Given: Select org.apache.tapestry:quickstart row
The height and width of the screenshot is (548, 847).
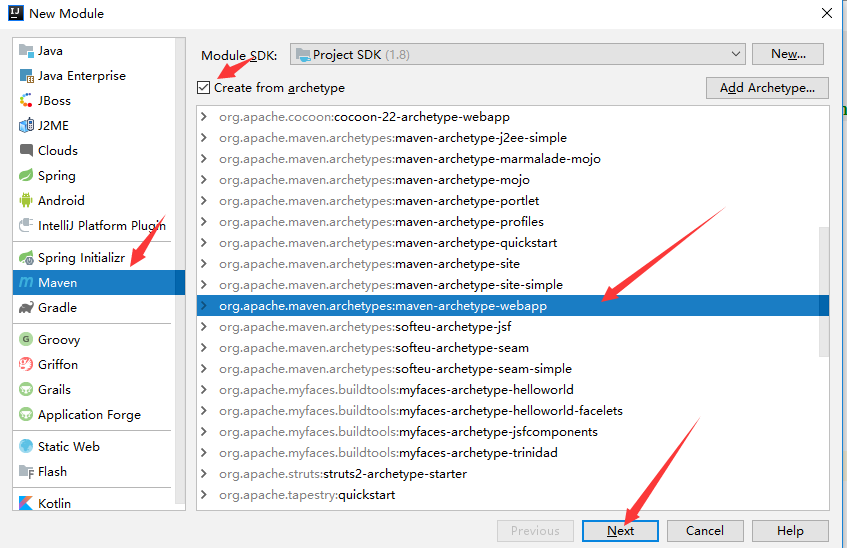Looking at the screenshot, I should tap(513, 495).
